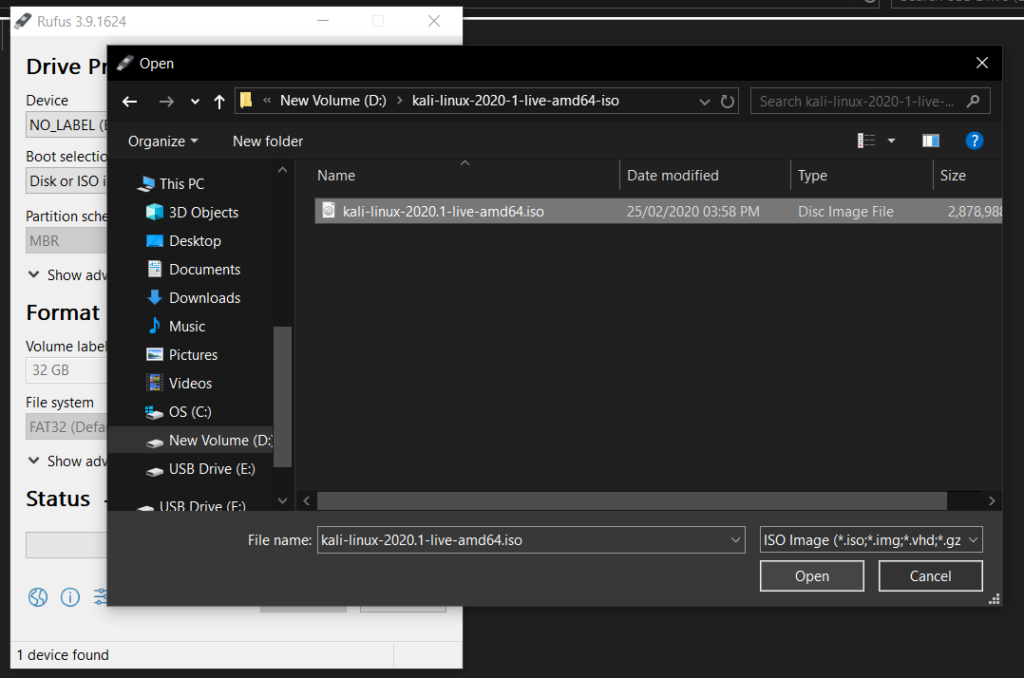
Task: Create a New folder
Action: [268, 141]
